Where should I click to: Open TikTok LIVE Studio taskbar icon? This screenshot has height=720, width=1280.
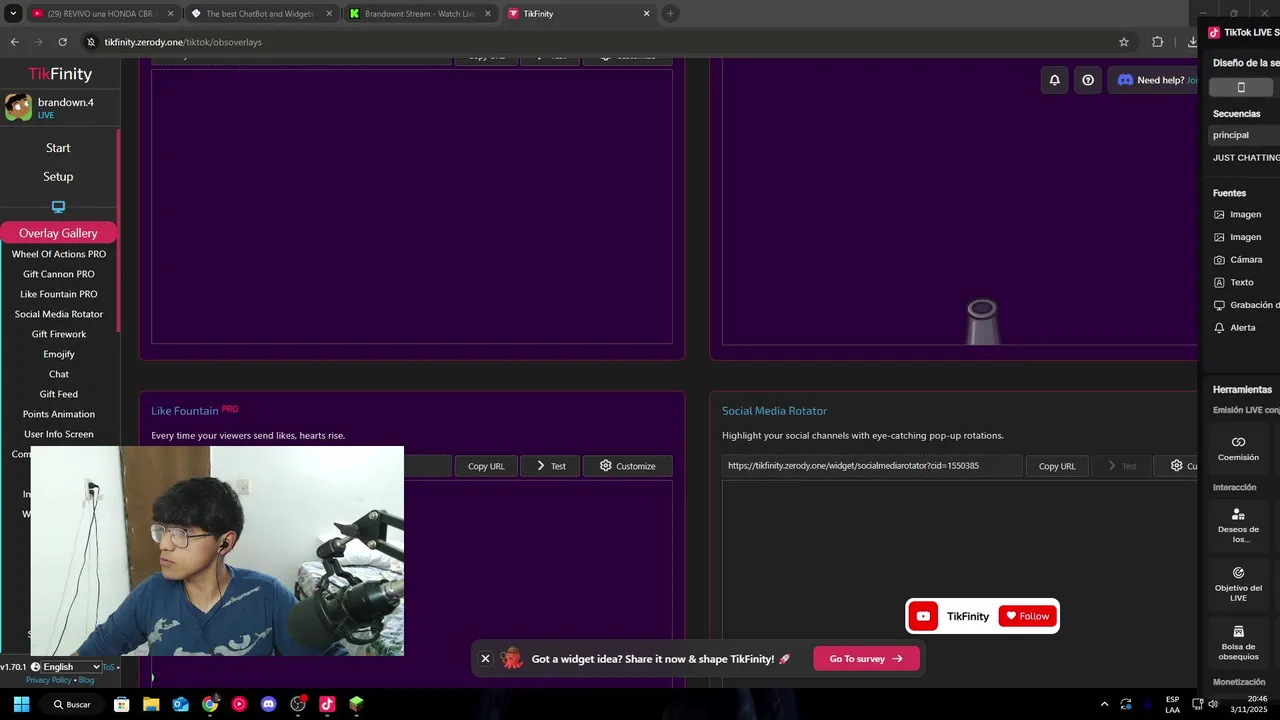pos(327,704)
